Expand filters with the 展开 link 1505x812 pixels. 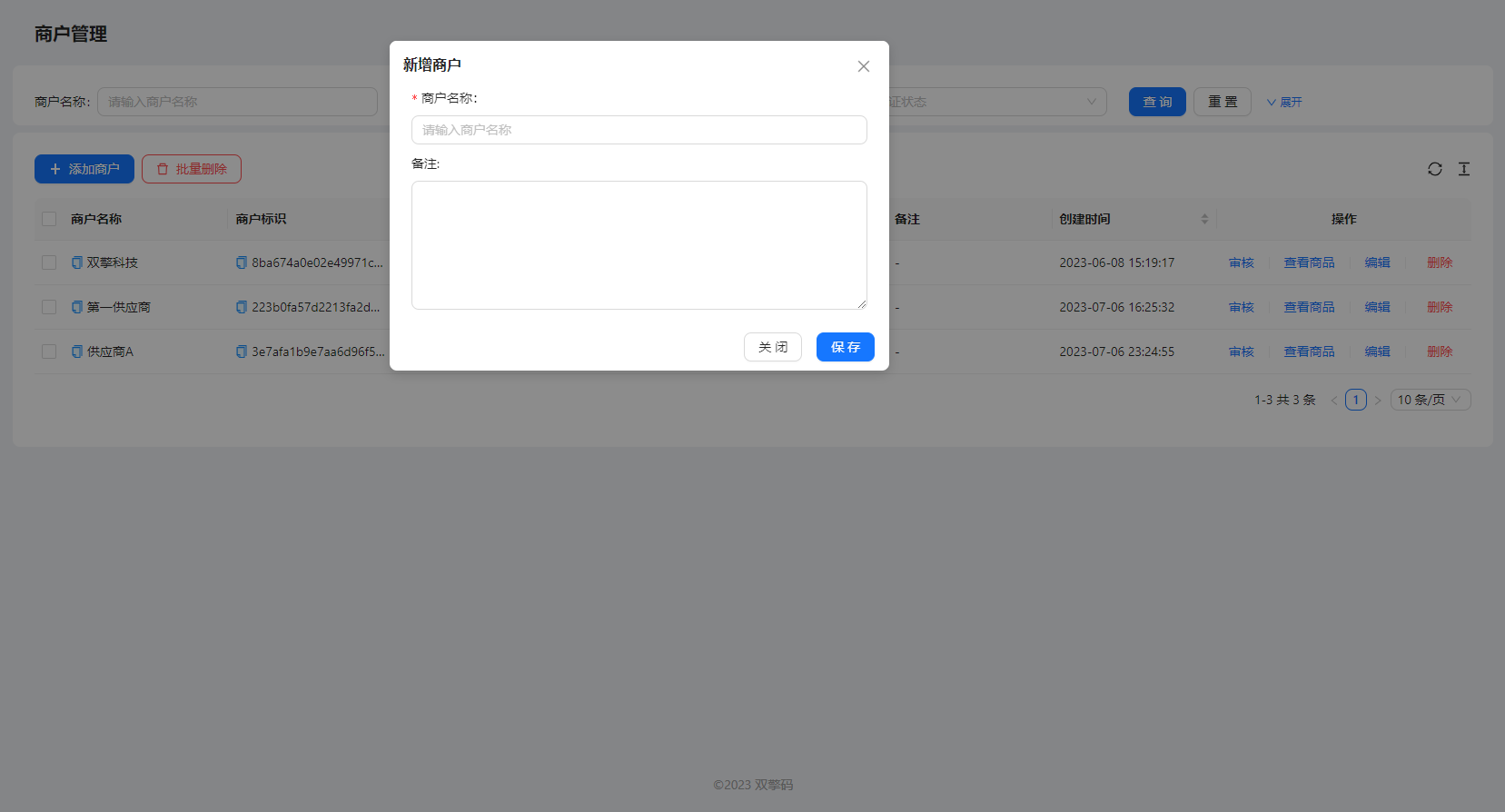(1284, 102)
